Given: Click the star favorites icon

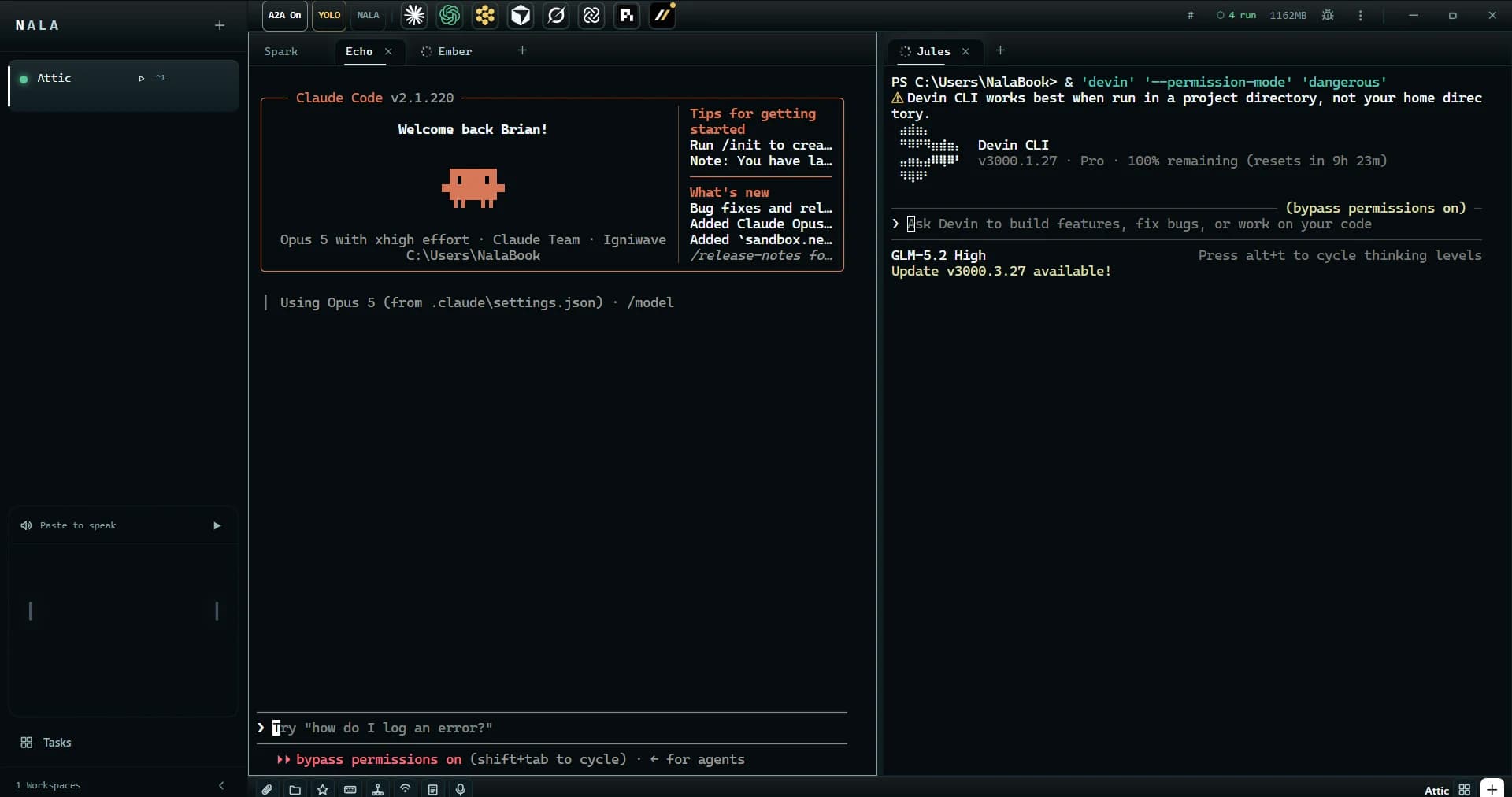Looking at the screenshot, I should click(x=322, y=789).
